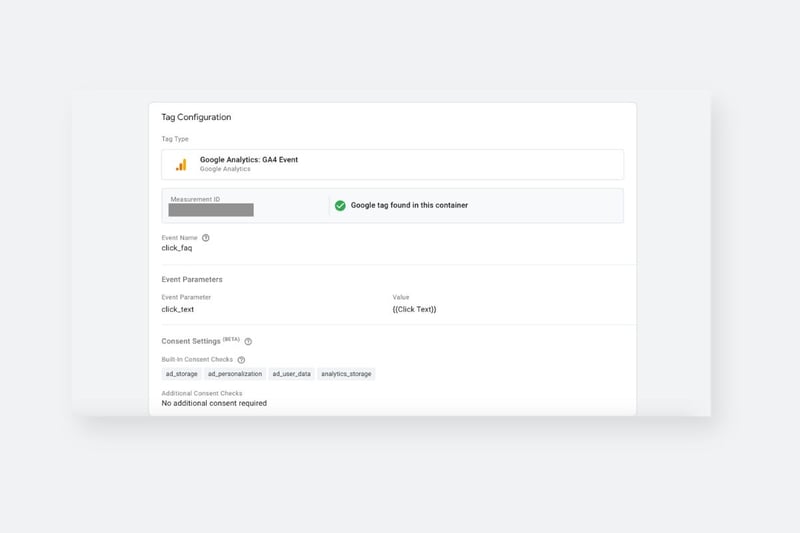The height and width of the screenshot is (533, 800).
Task: Click the click_faq event name value
Action: [177, 248]
